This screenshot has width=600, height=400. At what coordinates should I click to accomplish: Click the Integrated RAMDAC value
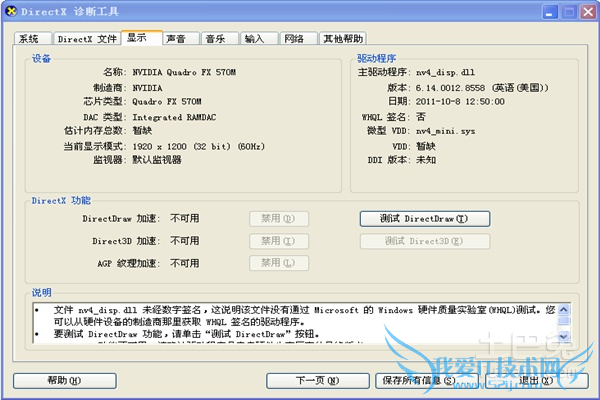click(x=174, y=117)
